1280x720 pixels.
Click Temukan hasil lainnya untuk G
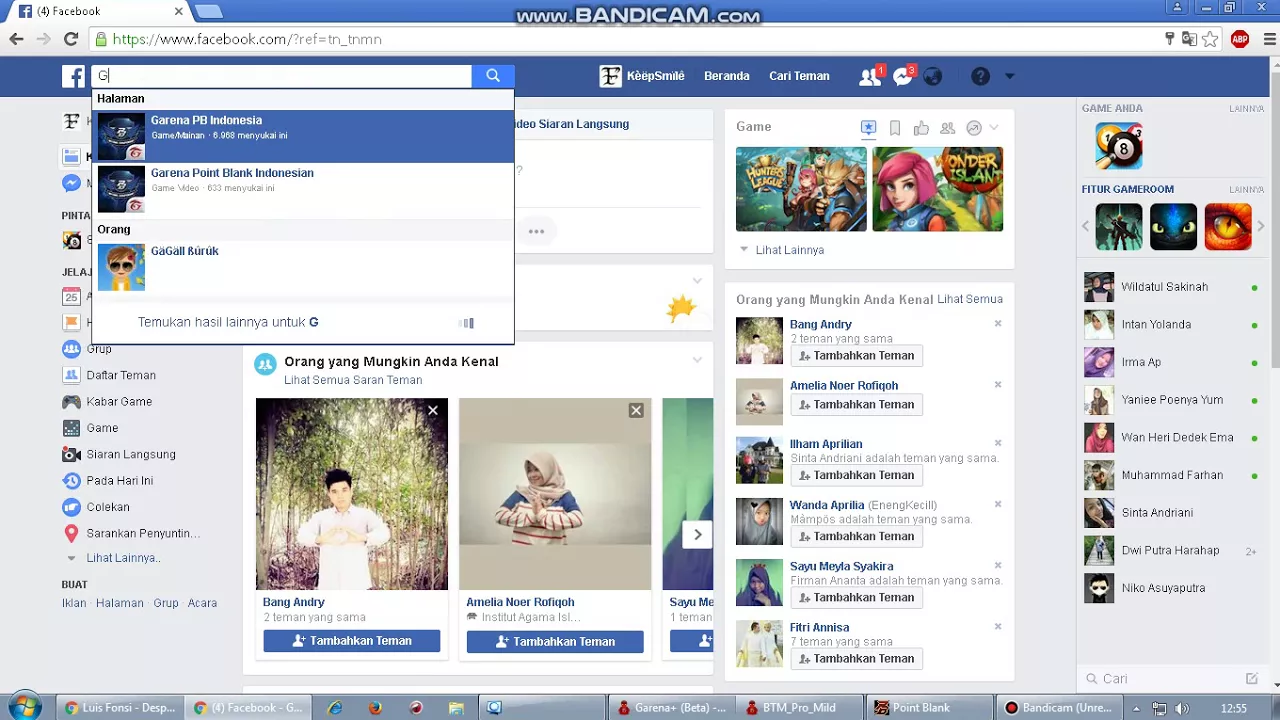228,322
